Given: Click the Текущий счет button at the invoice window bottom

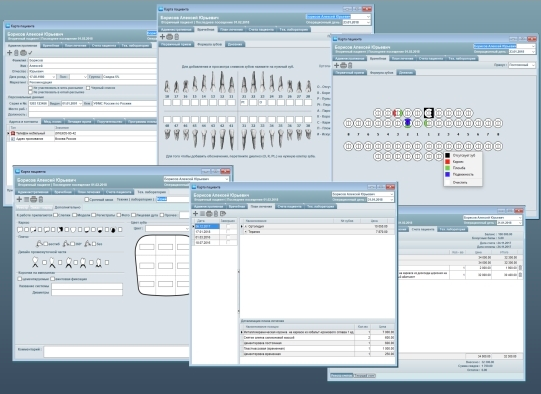Looking at the screenshot, I should click(x=364, y=375).
